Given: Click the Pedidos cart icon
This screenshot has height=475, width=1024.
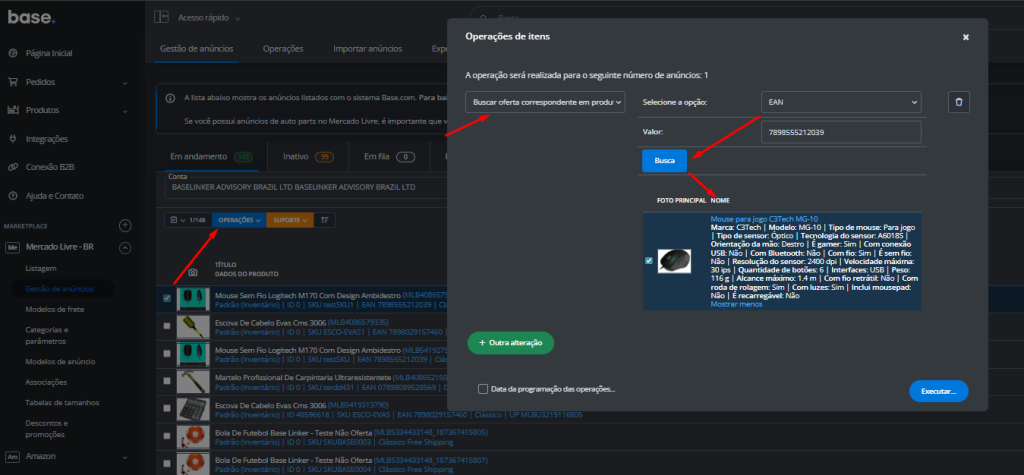Looking at the screenshot, I should (x=12, y=82).
